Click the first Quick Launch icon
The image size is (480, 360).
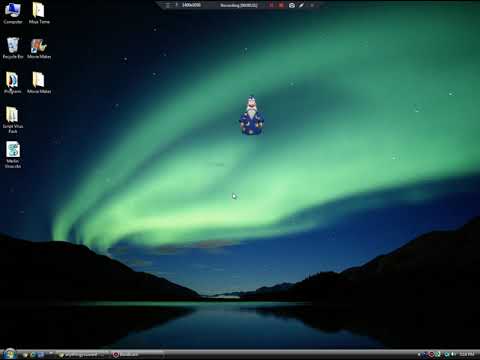coord(25,355)
